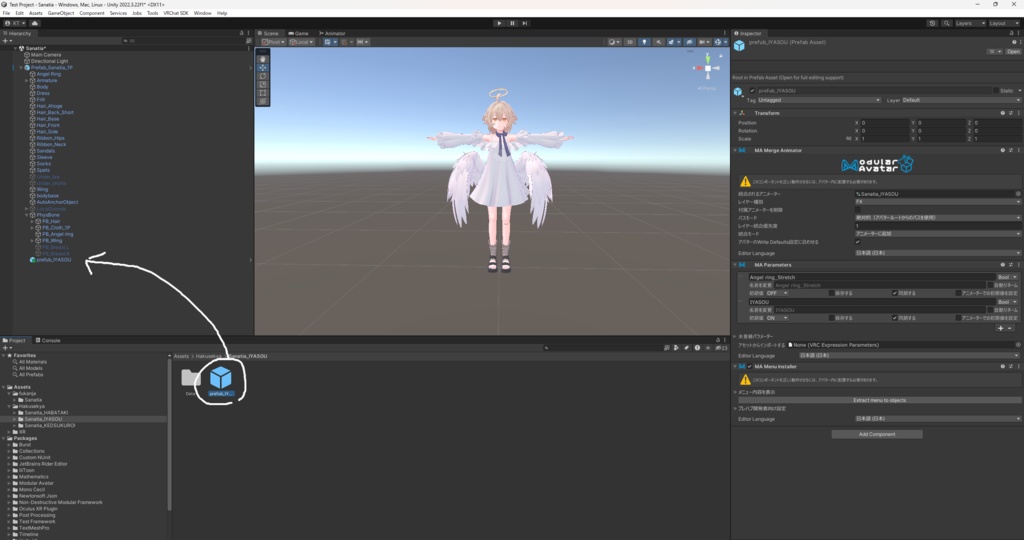Open the draw mode shading dropdown
The image size is (1024, 540).
[x=613, y=42]
